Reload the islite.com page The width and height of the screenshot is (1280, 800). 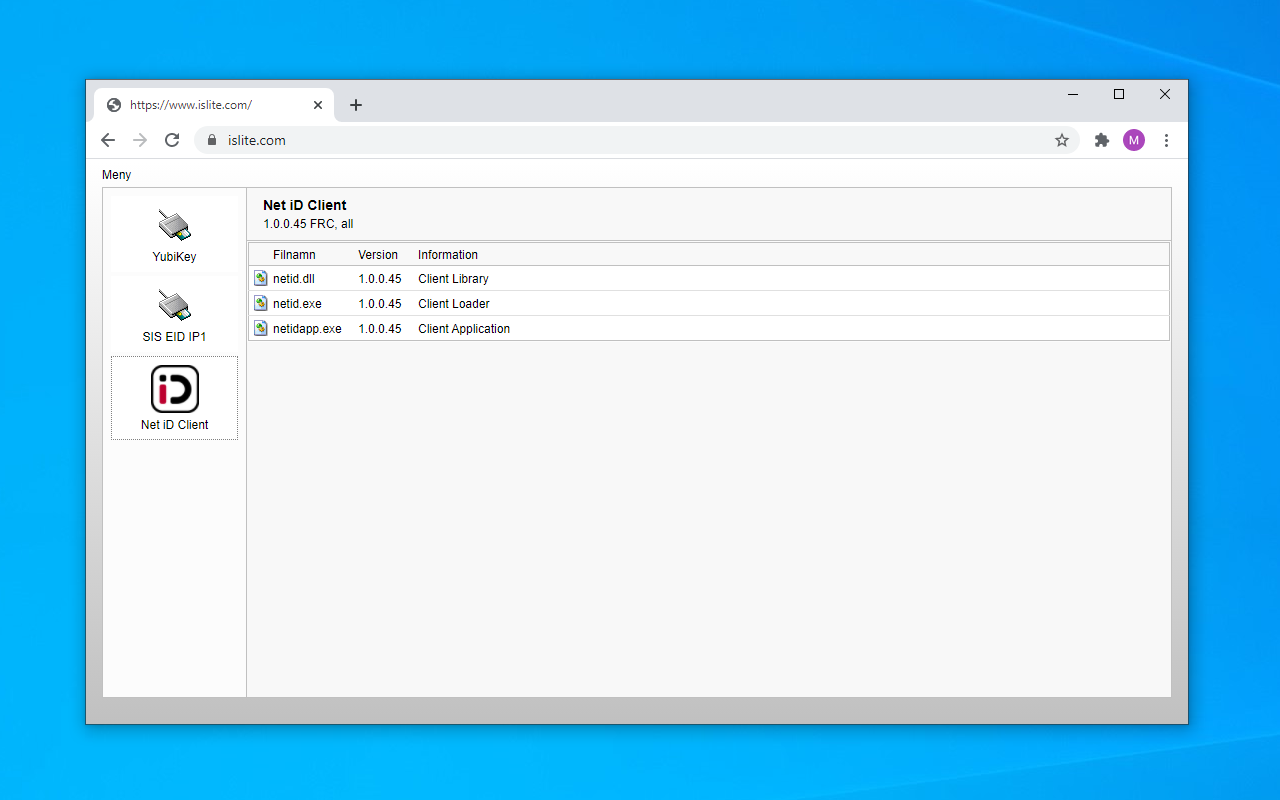(x=171, y=140)
